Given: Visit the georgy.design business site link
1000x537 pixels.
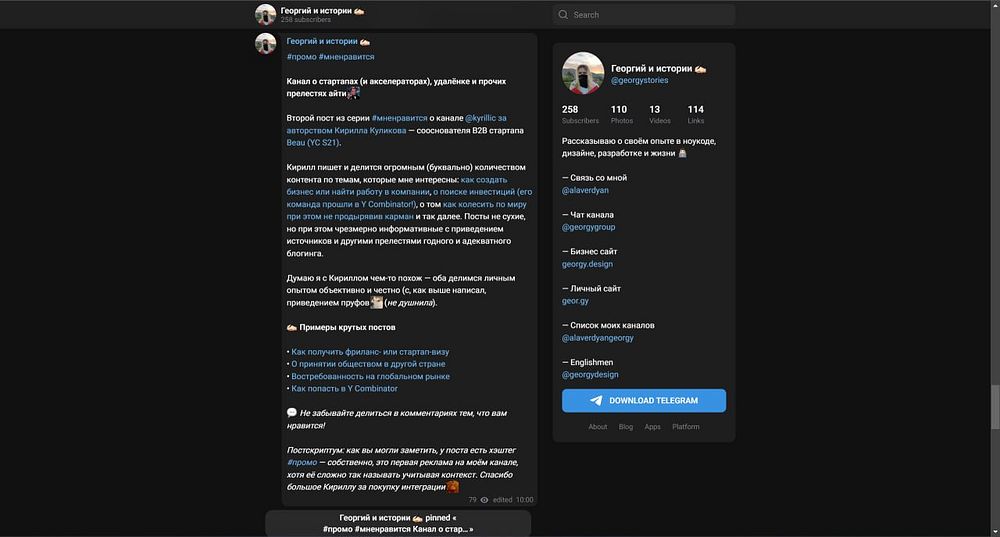Looking at the screenshot, I should (587, 264).
